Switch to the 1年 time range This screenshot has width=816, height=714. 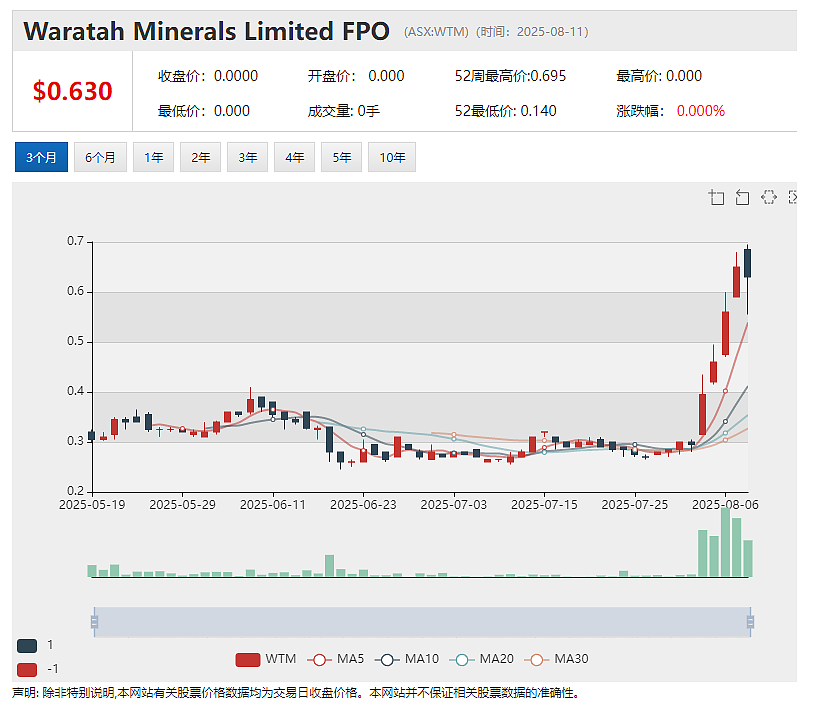coord(154,157)
